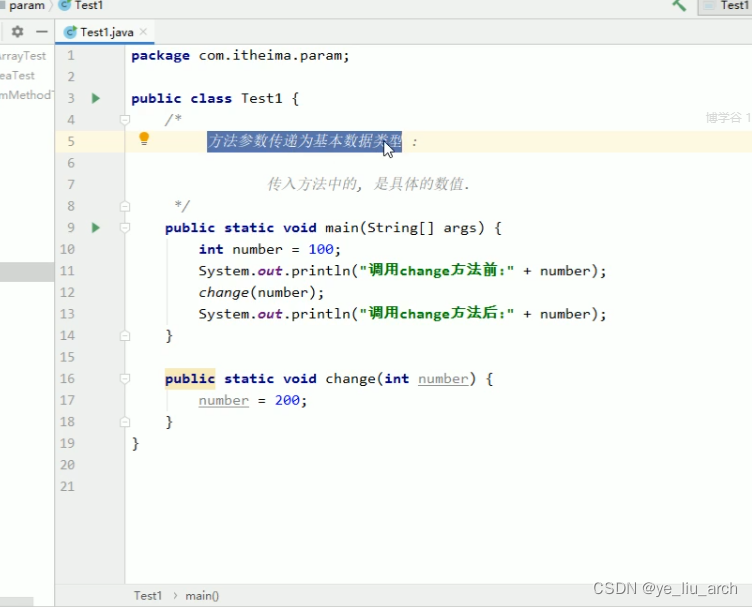Click the change(number) call on line 12
This screenshot has width=752, height=607.
pyautogui.click(x=261, y=292)
